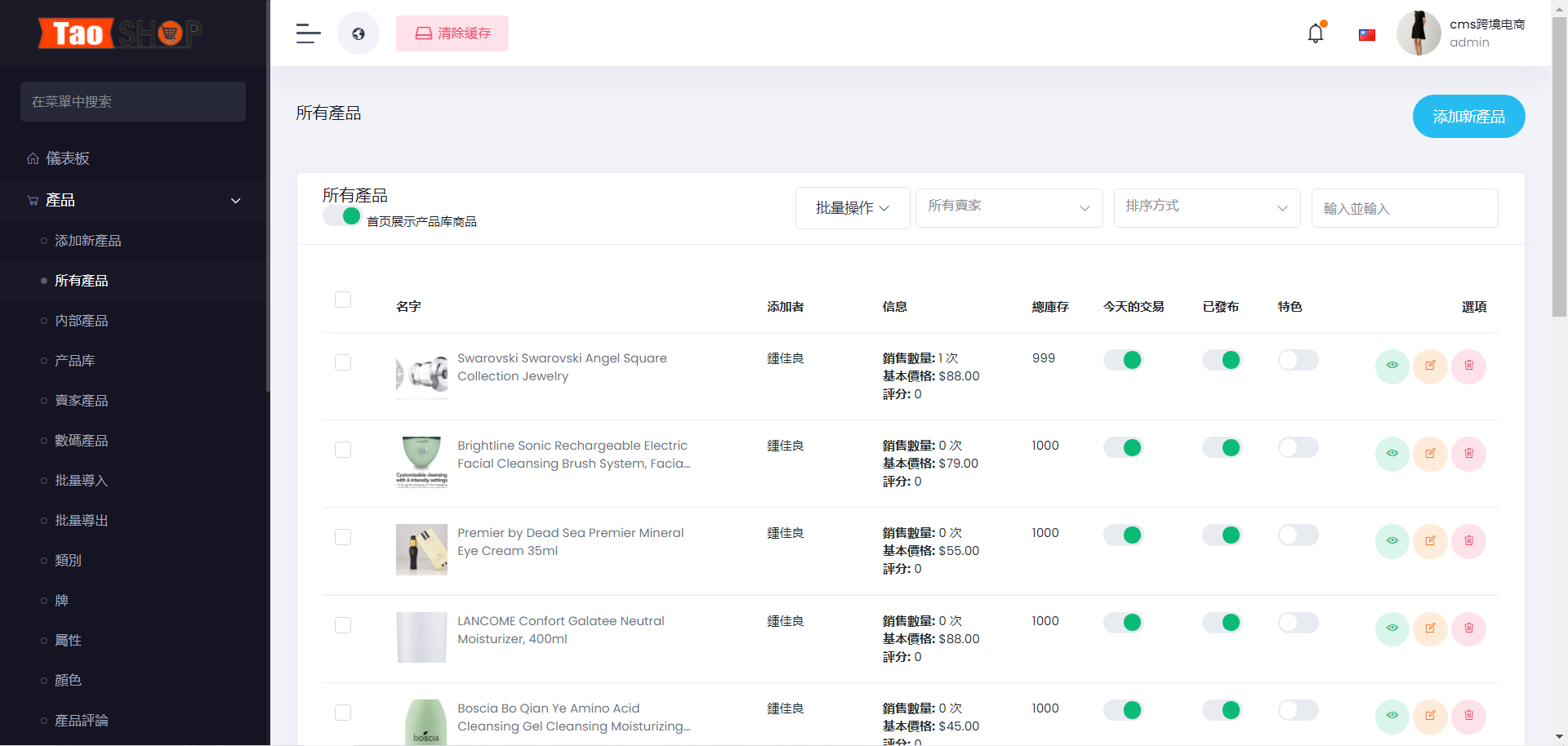This screenshot has height=746, width=1568.
Task: Expand the 排序方式 sort dropdown
Action: pos(1206,207)
